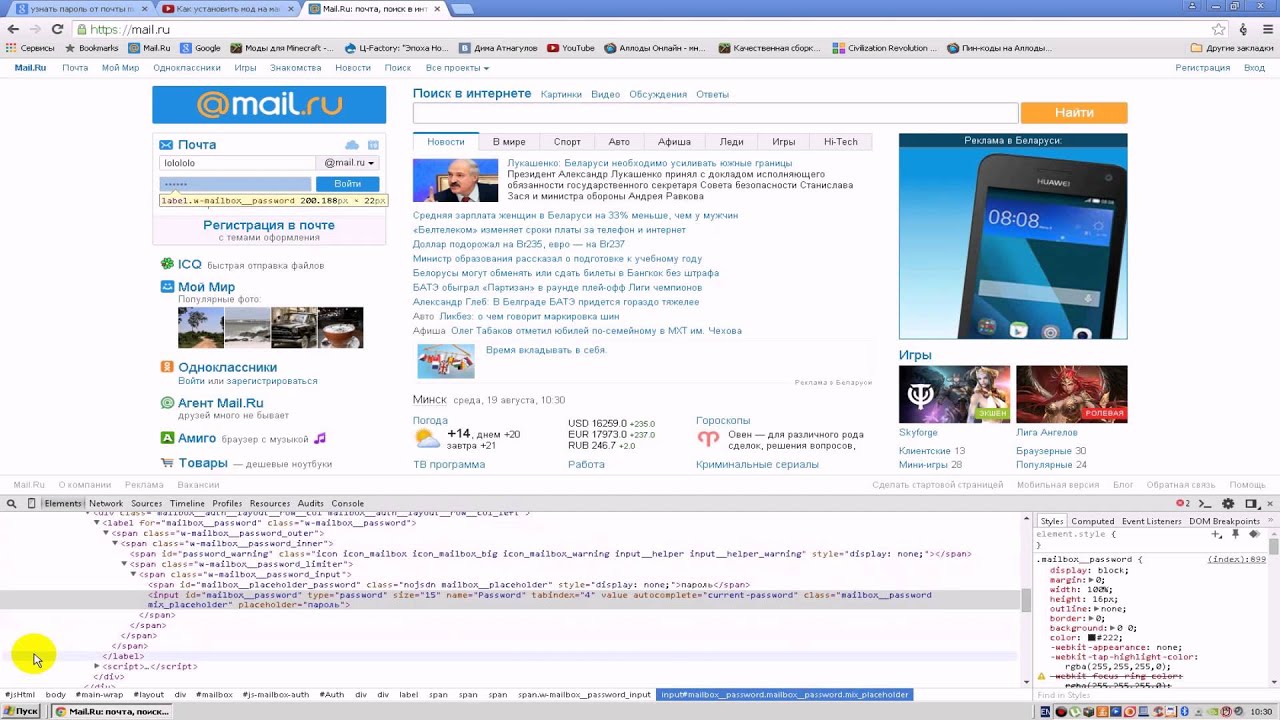The width and height of the screenshot is (1280, 720).
Task: Click the cloud icon in the Почта box
Action: (x=352, y=145)
